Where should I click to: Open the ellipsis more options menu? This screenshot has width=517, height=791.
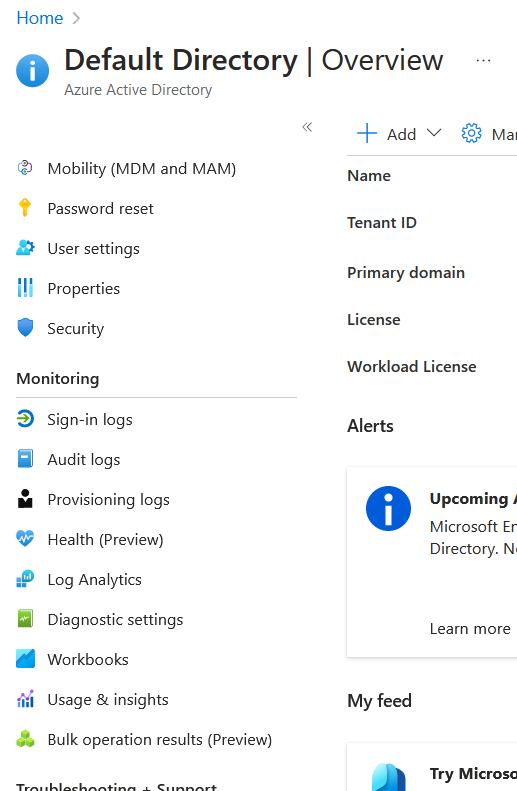coord(483,61)
